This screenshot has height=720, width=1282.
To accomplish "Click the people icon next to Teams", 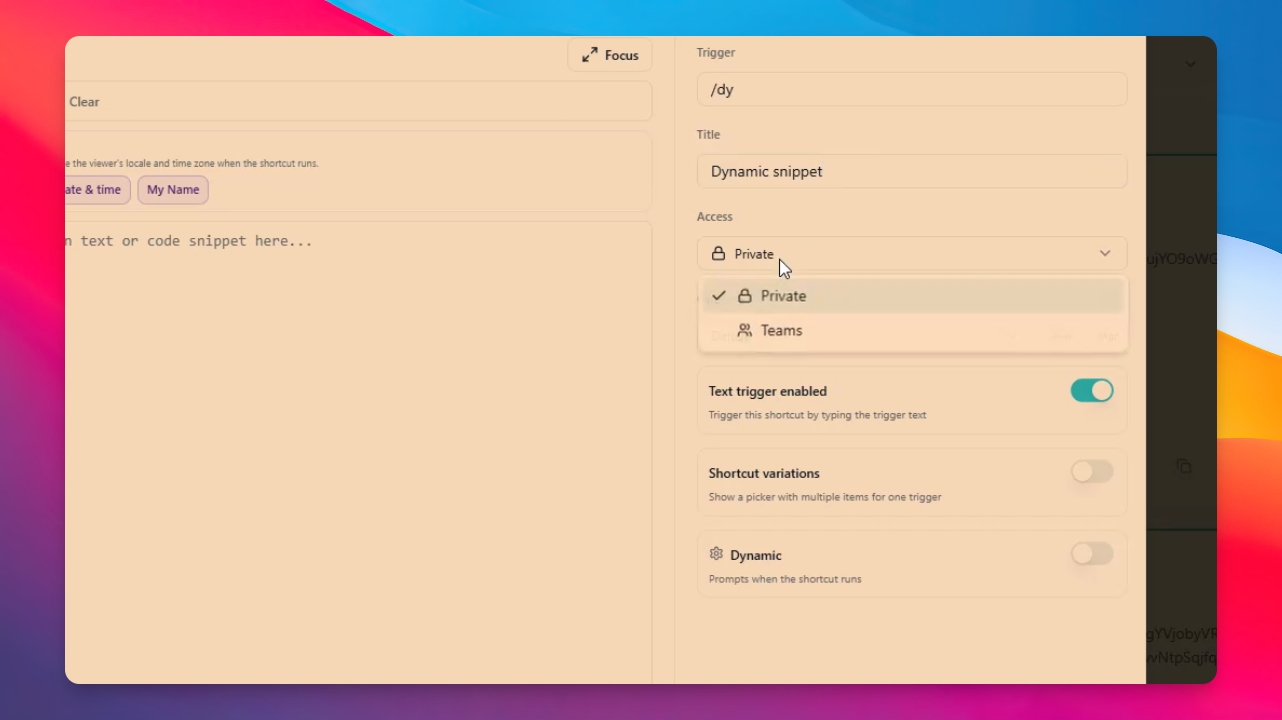I will pyautogui.click(x=744, y=330).
